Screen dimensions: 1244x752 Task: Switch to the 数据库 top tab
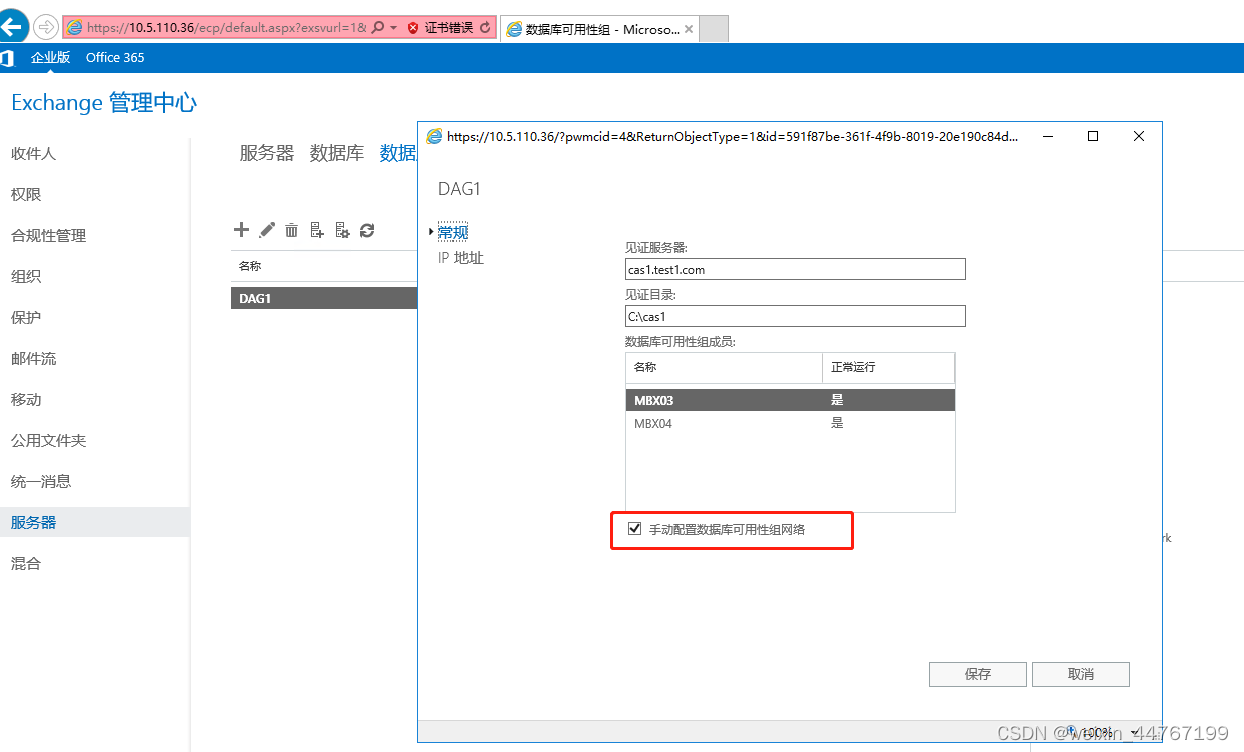tap(337, 153)
